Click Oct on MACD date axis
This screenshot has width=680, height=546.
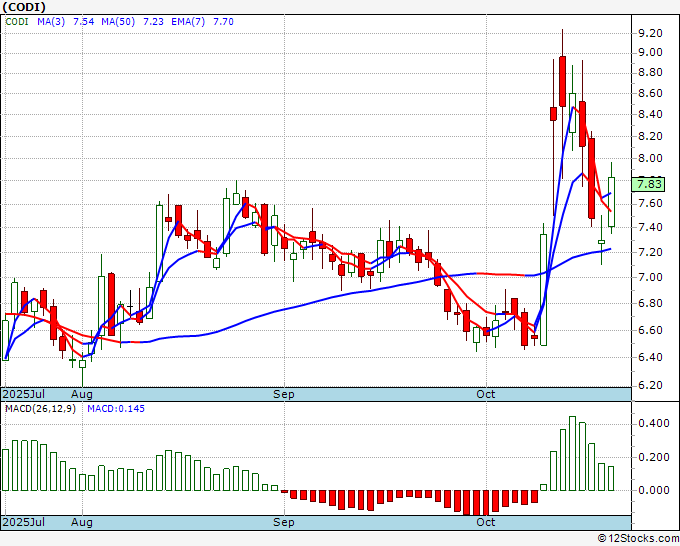point(485,522)
